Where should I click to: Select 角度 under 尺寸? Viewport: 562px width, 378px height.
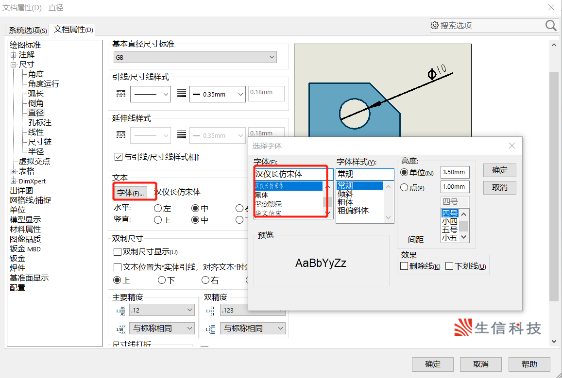[x=36, y=74]
